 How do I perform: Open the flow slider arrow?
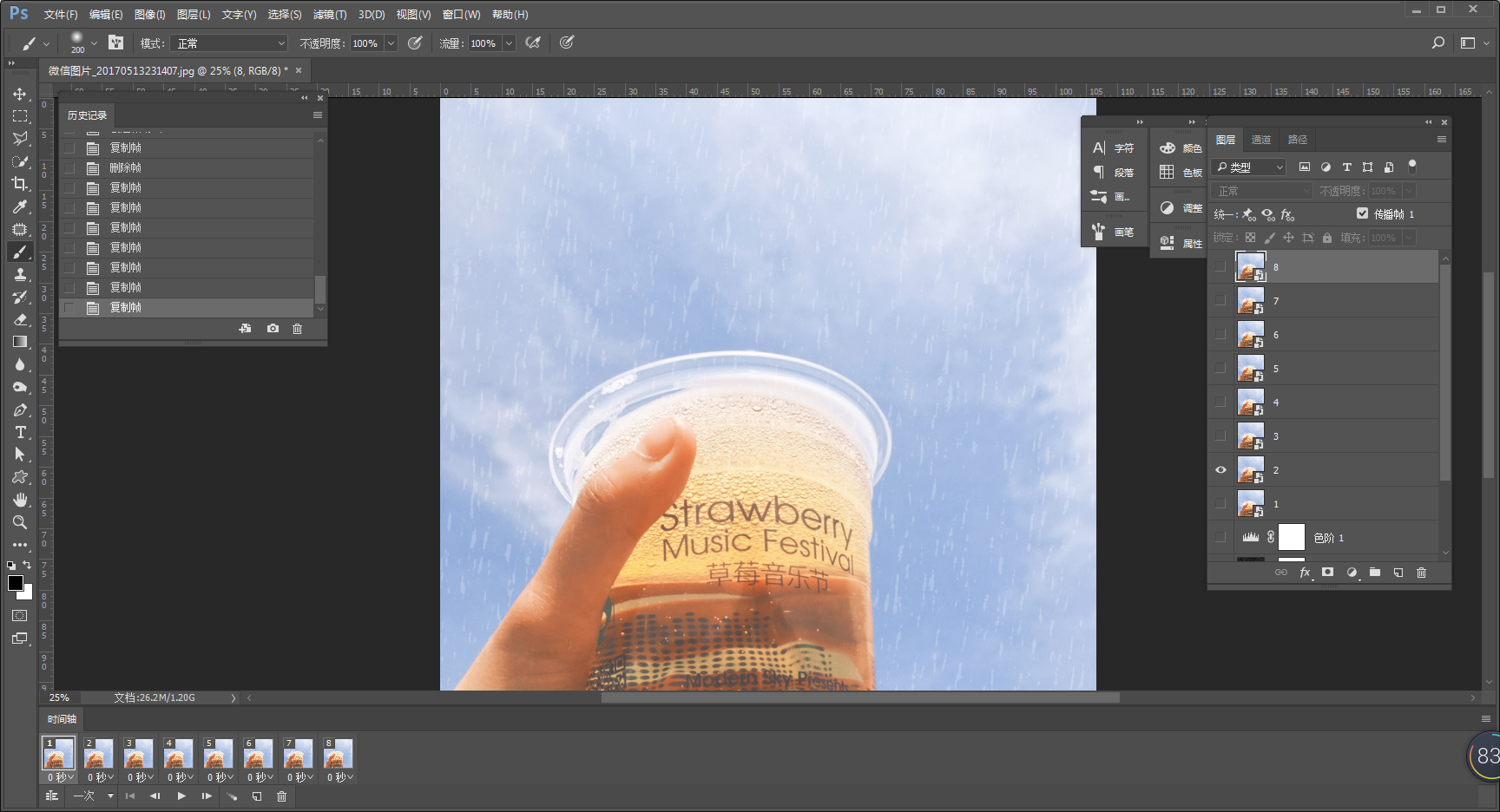(x=509, y=43)
